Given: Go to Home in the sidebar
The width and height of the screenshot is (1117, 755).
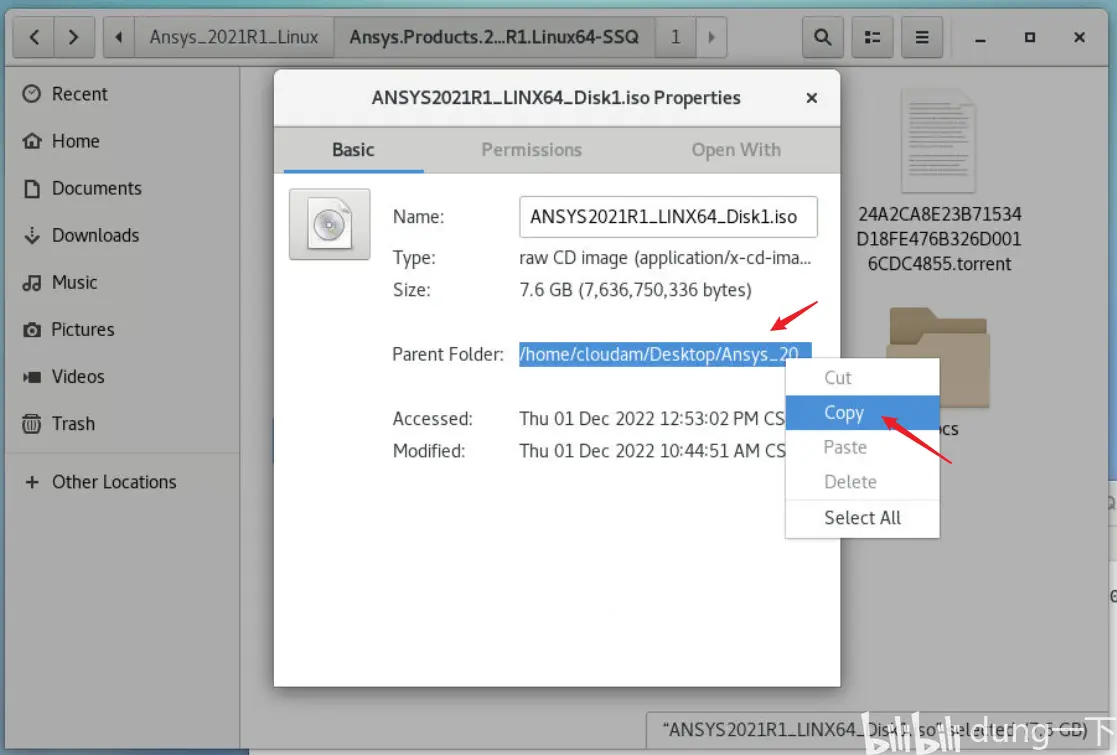Looking at the screenshot, I should (76, 141).
